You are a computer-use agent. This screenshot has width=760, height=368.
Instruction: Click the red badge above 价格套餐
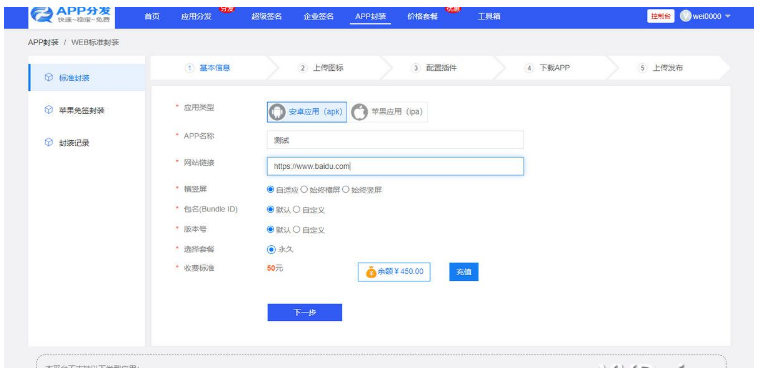click(x=452, y=9)
